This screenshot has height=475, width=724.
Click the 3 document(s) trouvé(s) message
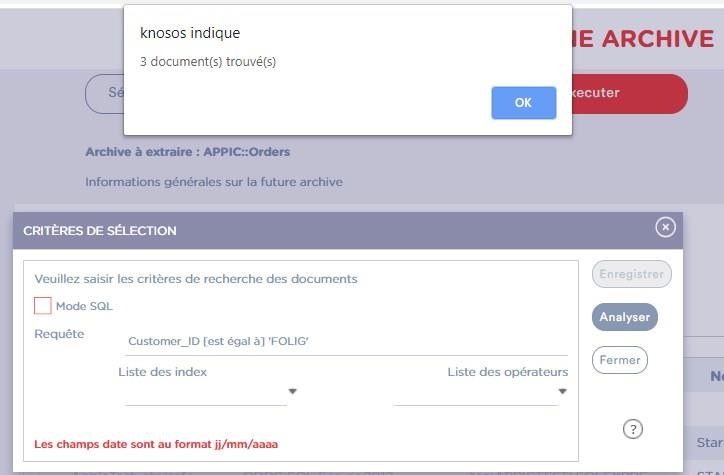[x=208, y=62]
